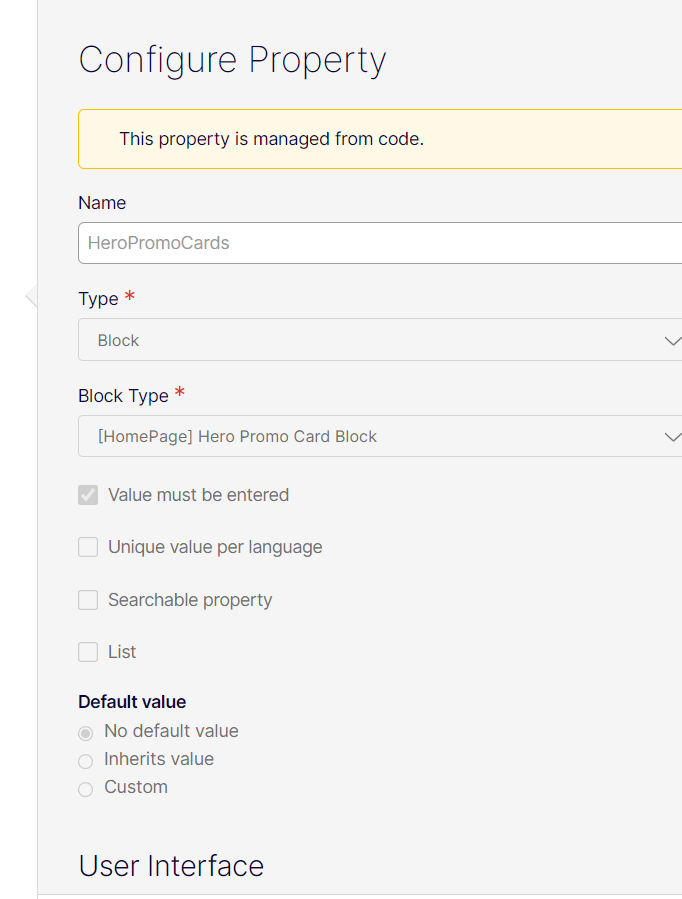Click the managed from code notice

coord(271,139)
